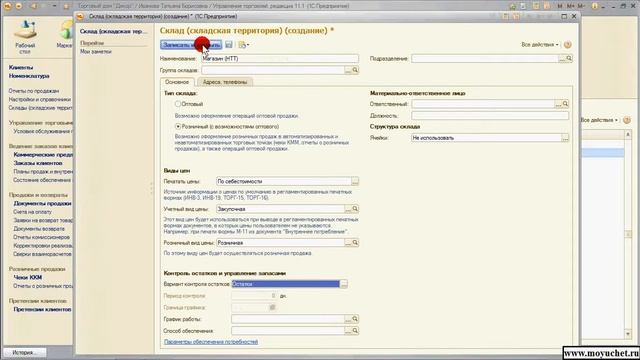Click magnifier icon next to Подразделение
640x360 pixels.
click(x=569, y=58)
